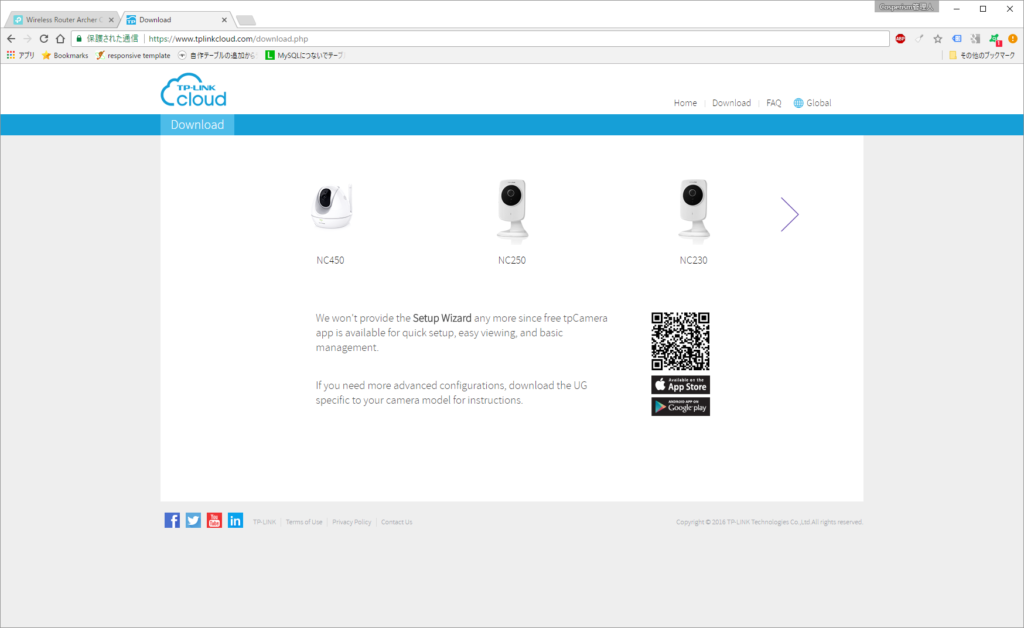Open Contact Us footer link
This screenshot has height=628, width=1024.
pos(396,522)
